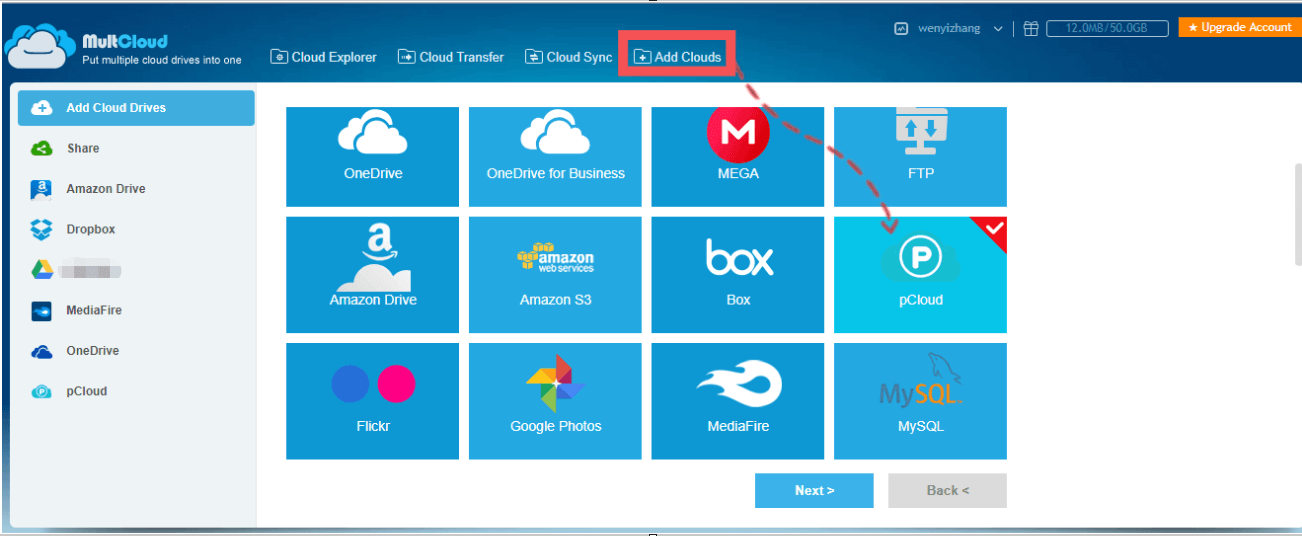The width and height of the screenshot is (1302, 536).
Task: Select the Flickr tile
Action: [x=372, y=401]
